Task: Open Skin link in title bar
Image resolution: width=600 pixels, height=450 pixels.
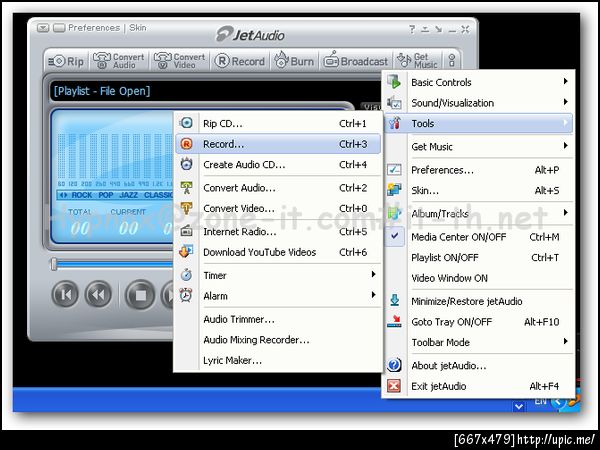Action: click(x=138, y=28)
